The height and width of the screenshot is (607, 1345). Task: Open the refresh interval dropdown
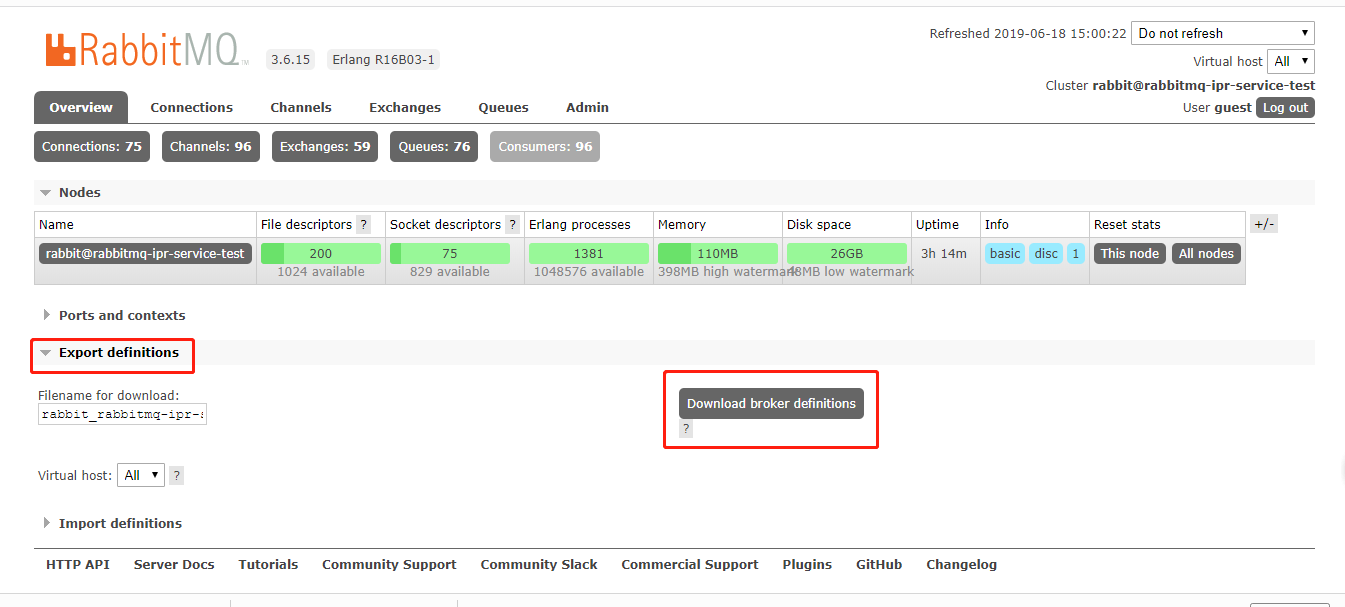[1223, 33]
